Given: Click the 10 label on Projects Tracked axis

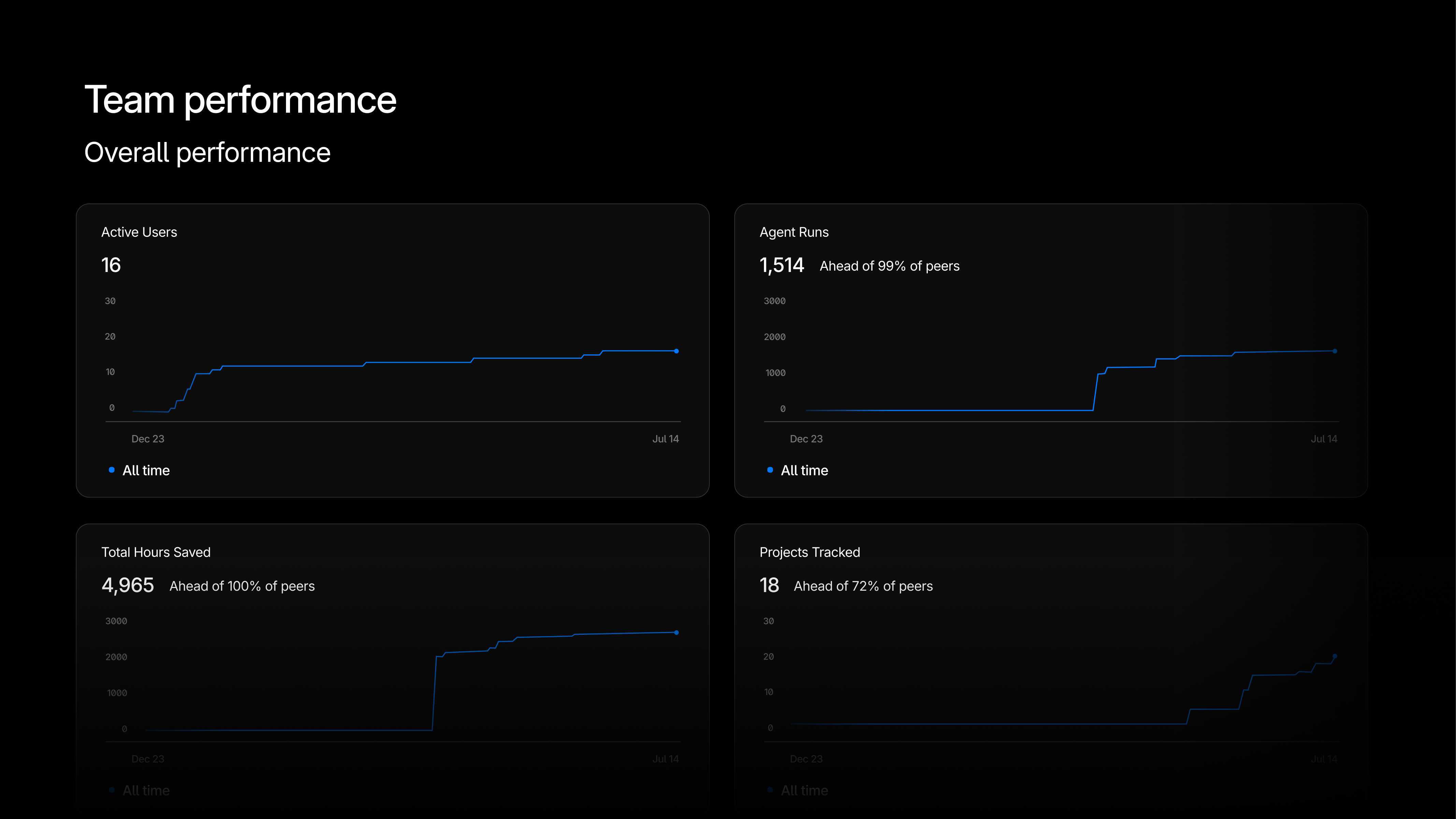Looking at the screenshot, I should click(769, 692).
